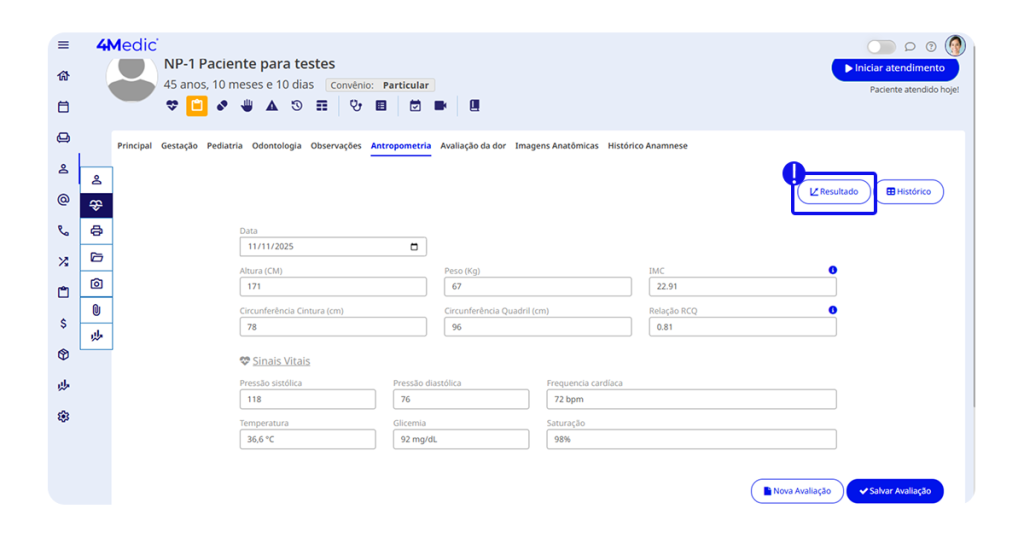Click the Relação RCQ info icon

click(x=832, y=310)
